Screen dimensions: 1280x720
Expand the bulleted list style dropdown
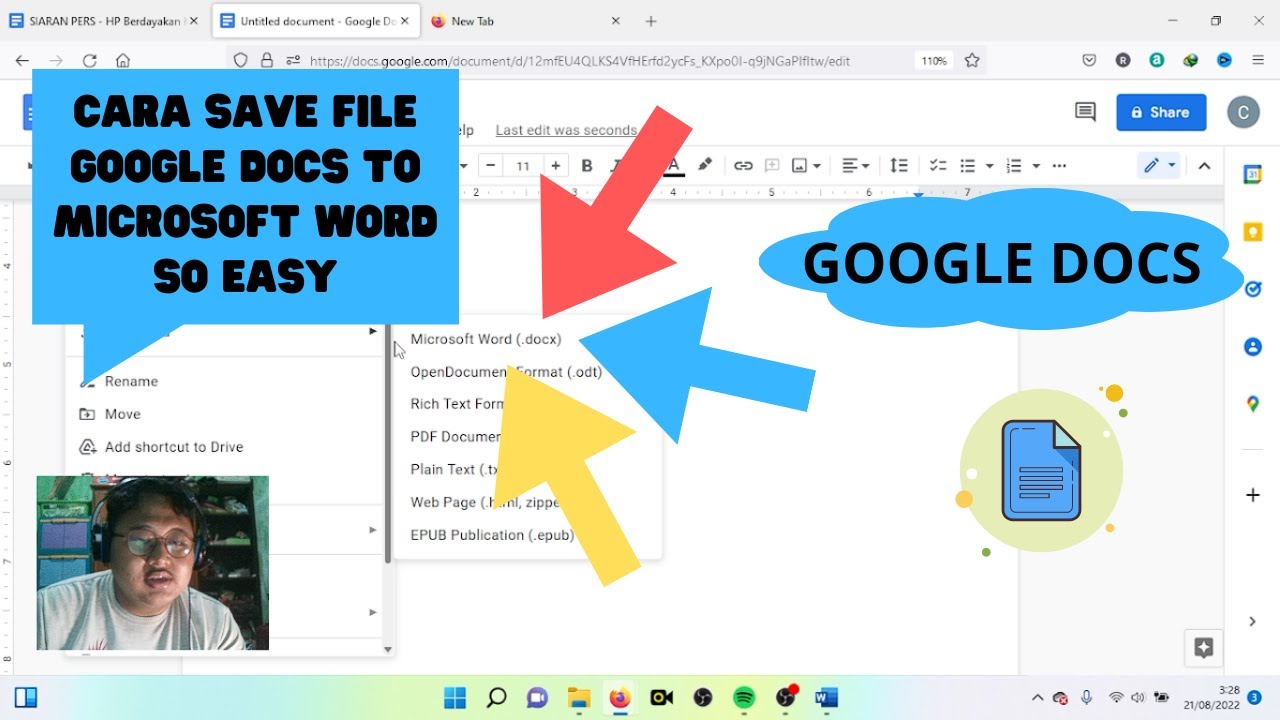[x=989, y=166]
